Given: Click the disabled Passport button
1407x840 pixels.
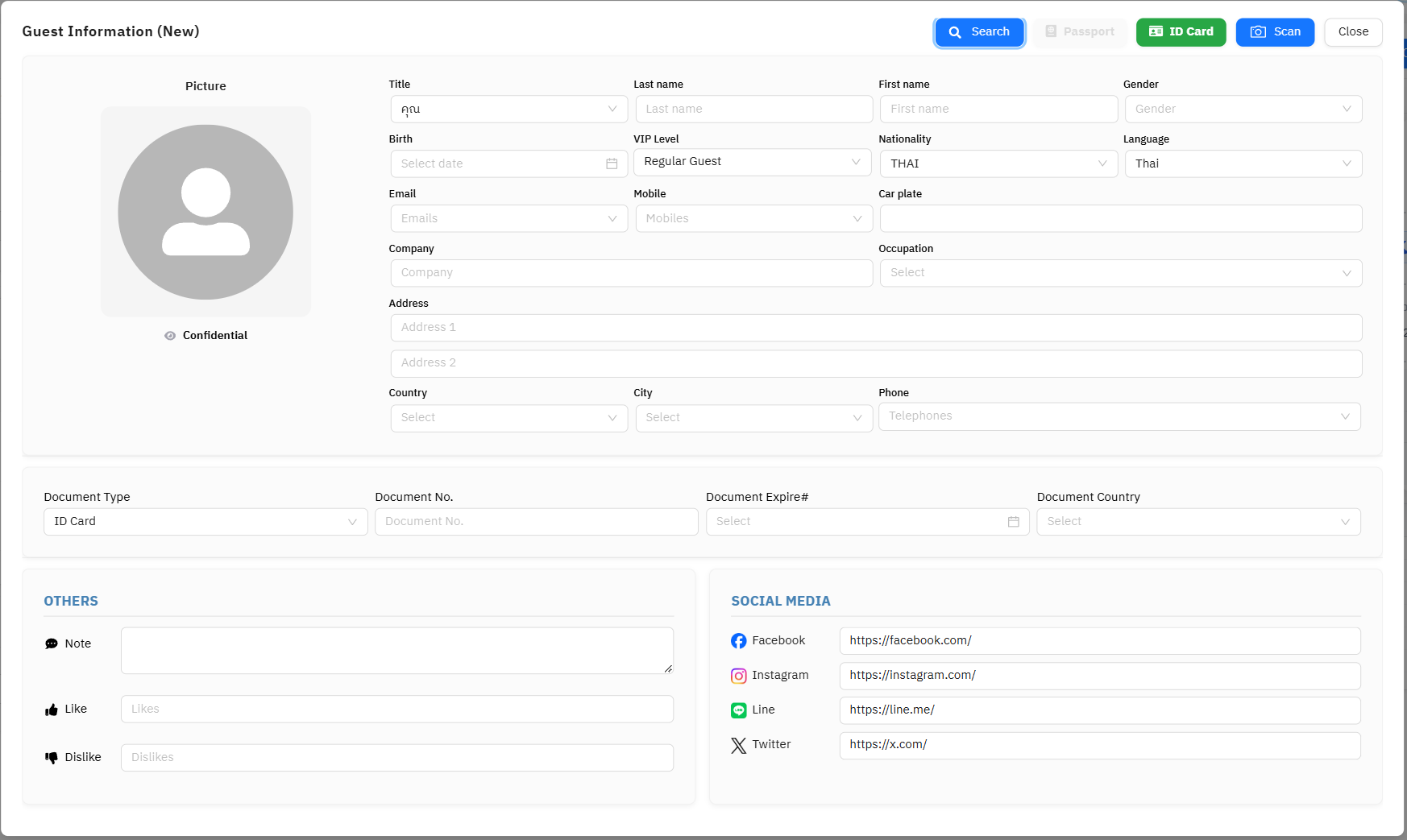Looking at the screenshot, I should pyautogui.click(x=1080, y=32).
